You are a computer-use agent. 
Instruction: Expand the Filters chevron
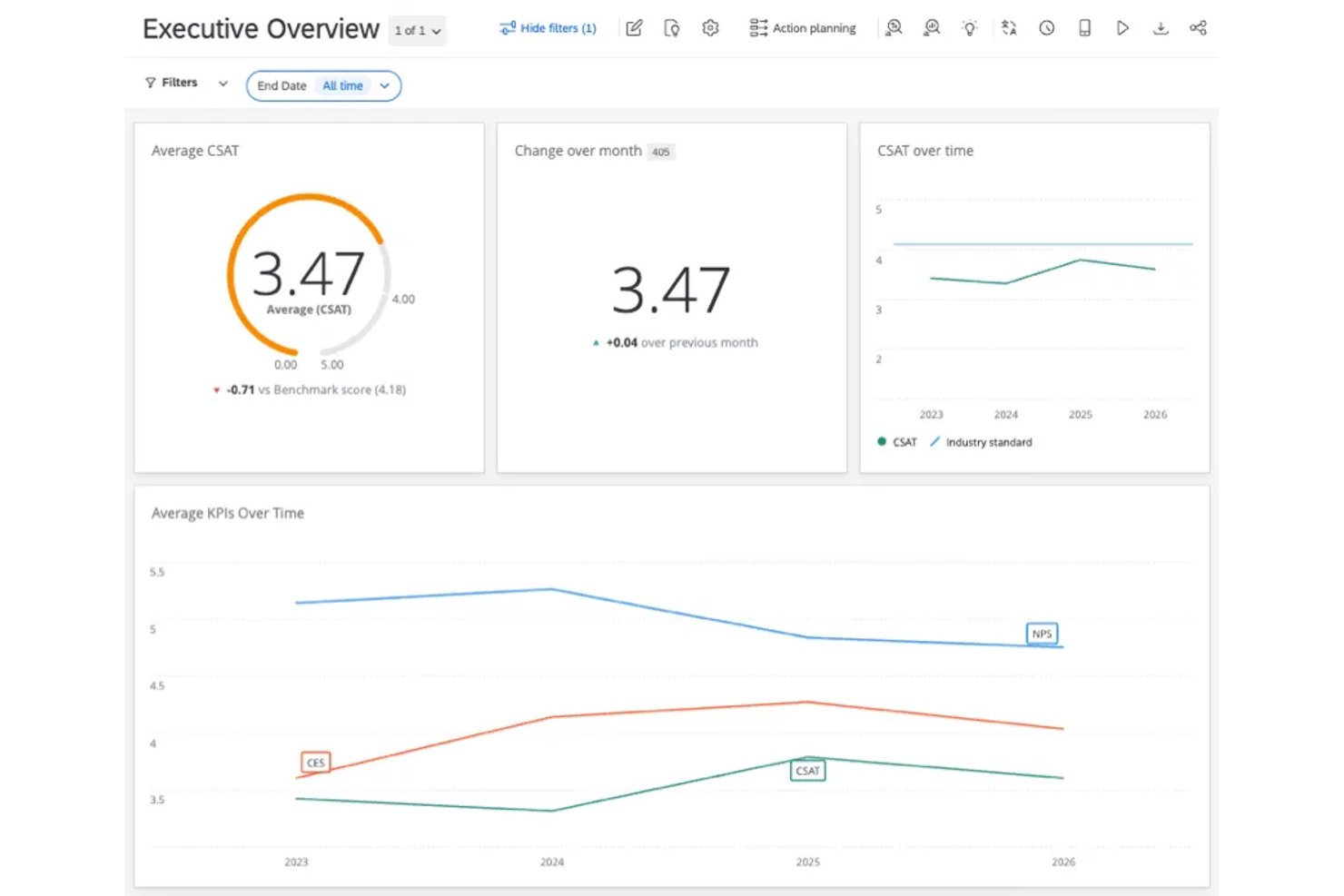point(222,83)
